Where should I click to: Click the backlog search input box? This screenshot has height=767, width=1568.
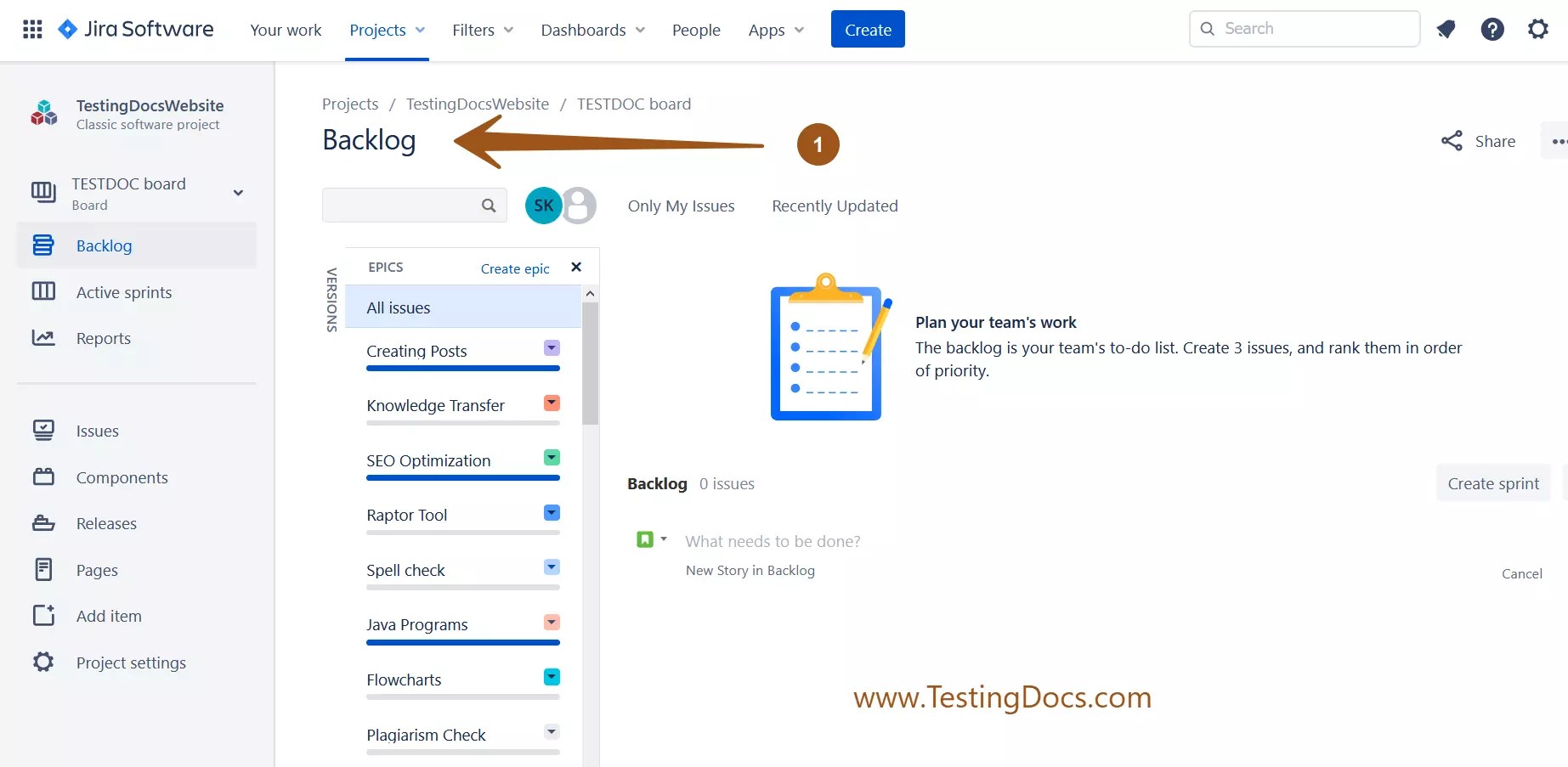pyautogui.click(x=415, y=206)
